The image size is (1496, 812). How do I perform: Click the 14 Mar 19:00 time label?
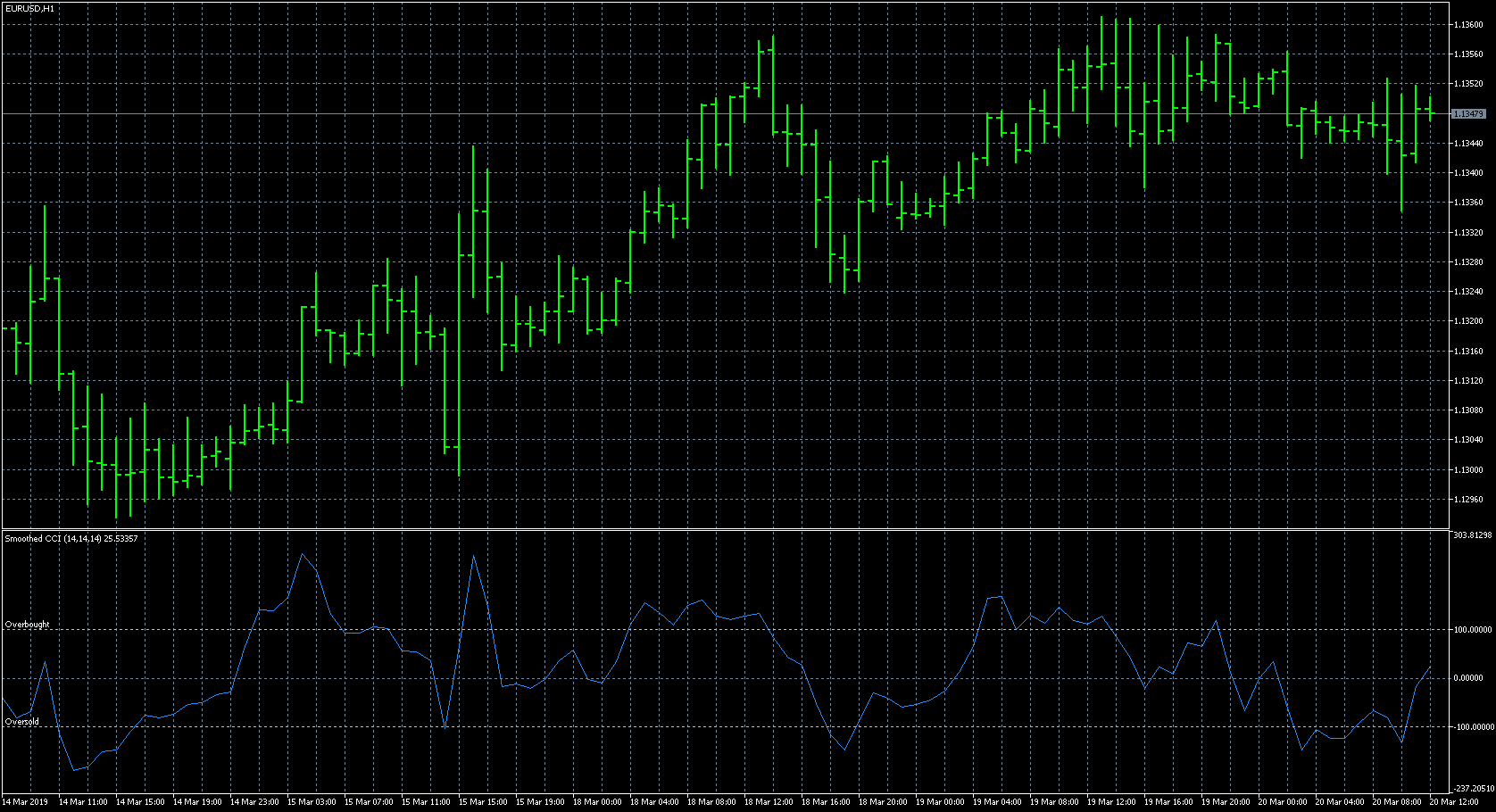pos(197,802)
